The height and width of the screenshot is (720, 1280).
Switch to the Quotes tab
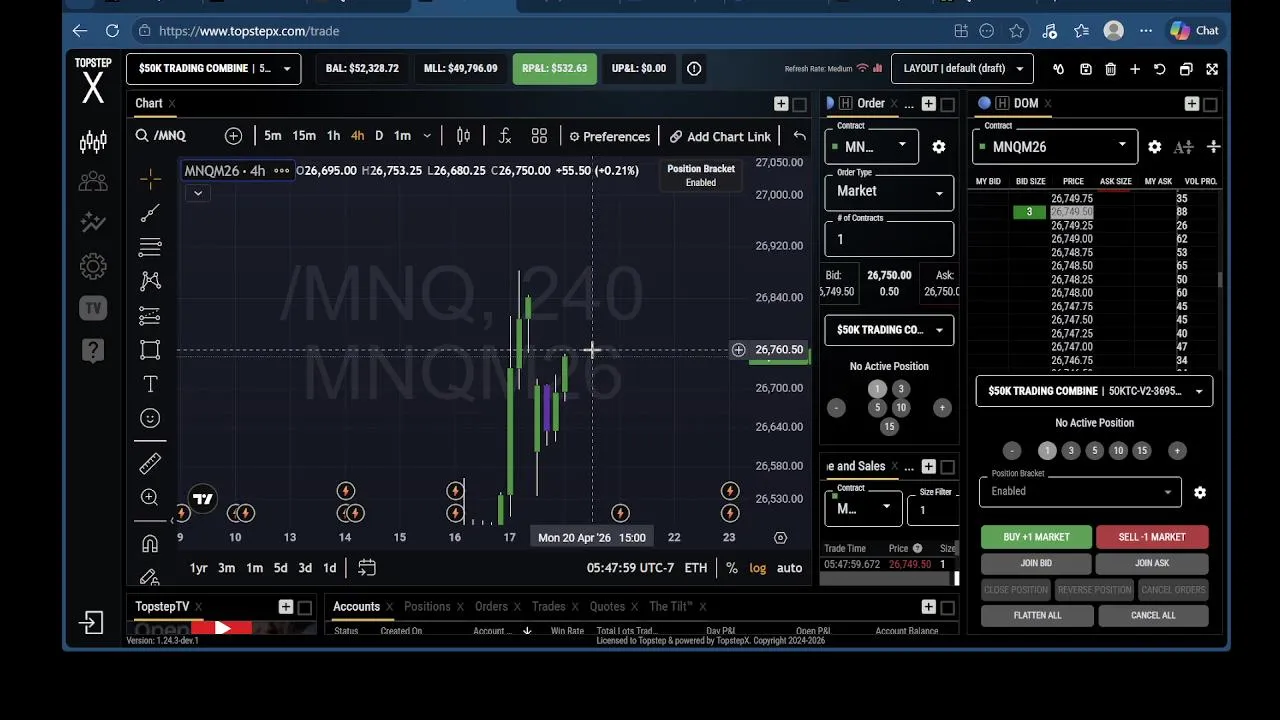607,607
